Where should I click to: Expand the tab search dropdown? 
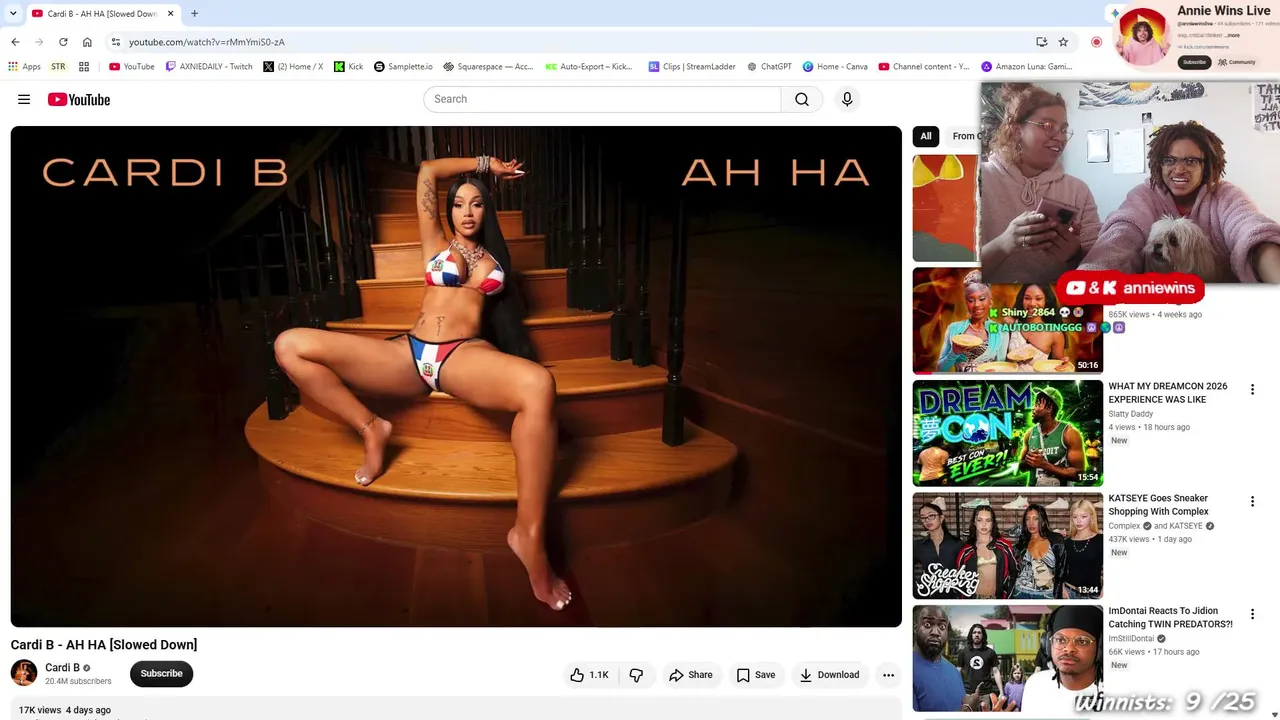coord(13,14)
